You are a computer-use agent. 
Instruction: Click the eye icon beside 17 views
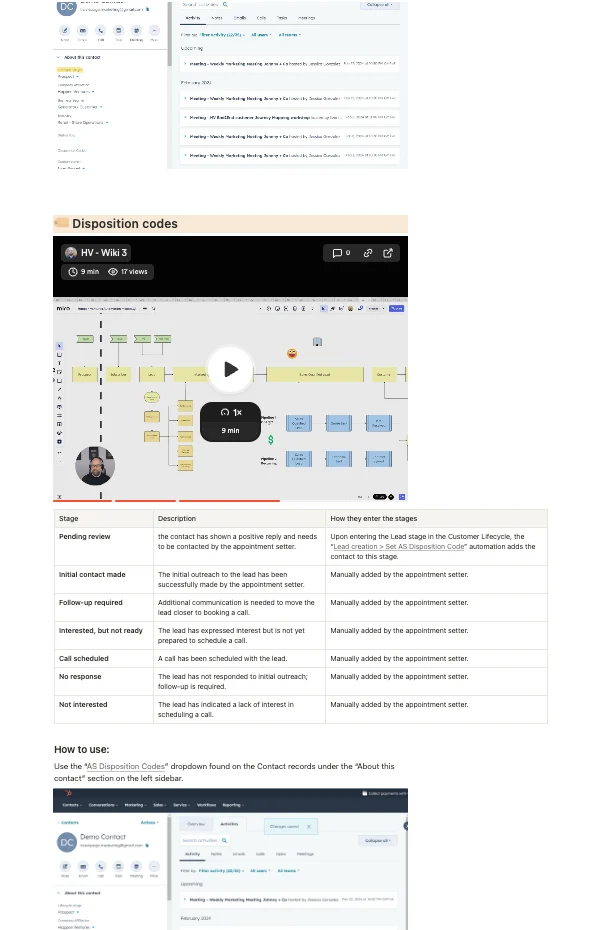click(x=113, y=272)
